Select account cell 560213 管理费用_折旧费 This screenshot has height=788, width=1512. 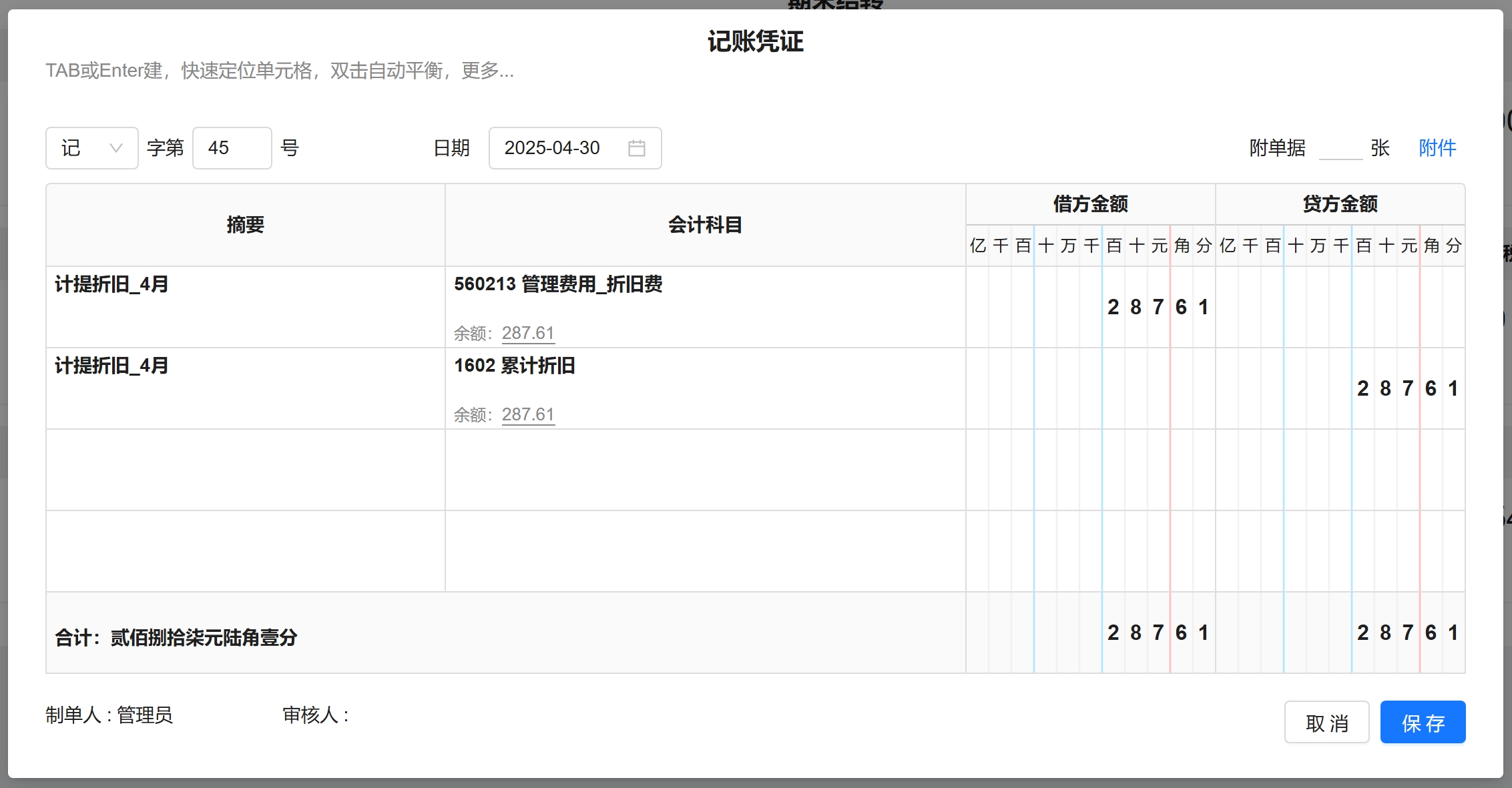(558, 285)
